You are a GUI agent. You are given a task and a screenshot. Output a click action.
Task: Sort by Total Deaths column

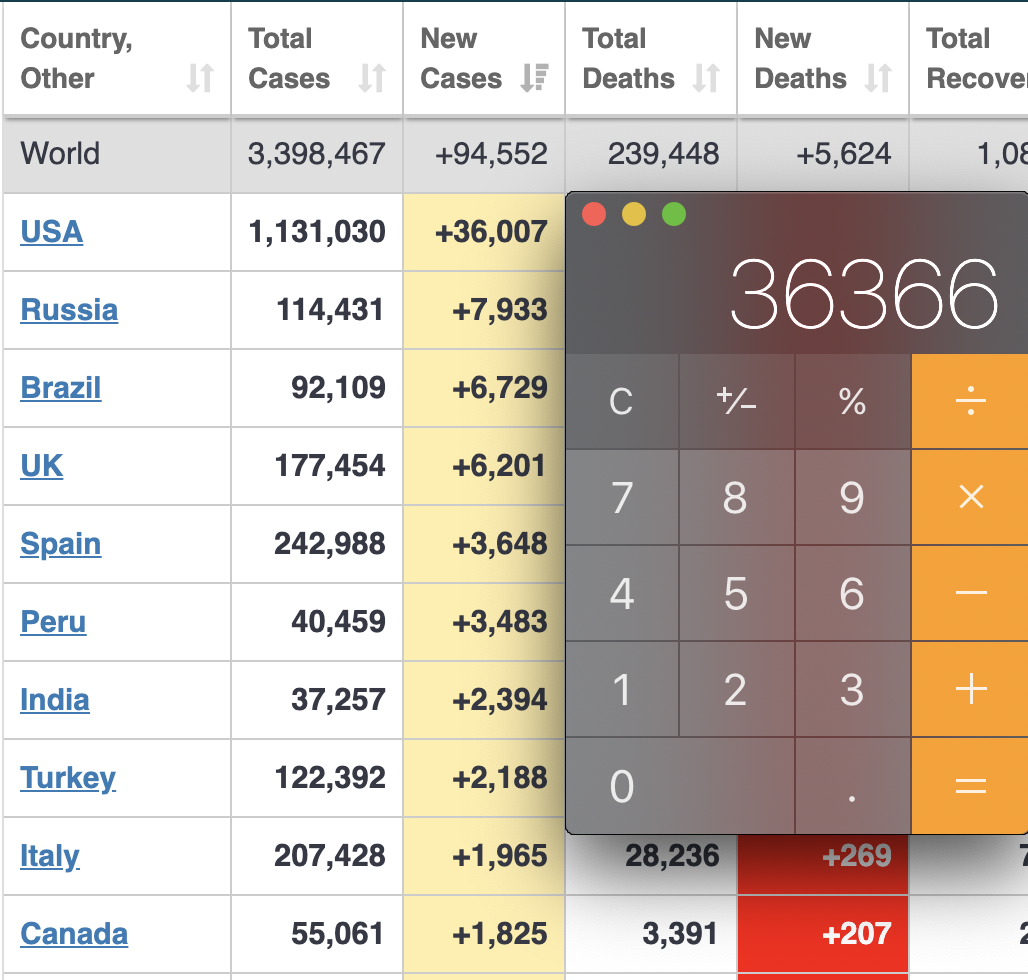pyautogui.click(x=706, y=78)
